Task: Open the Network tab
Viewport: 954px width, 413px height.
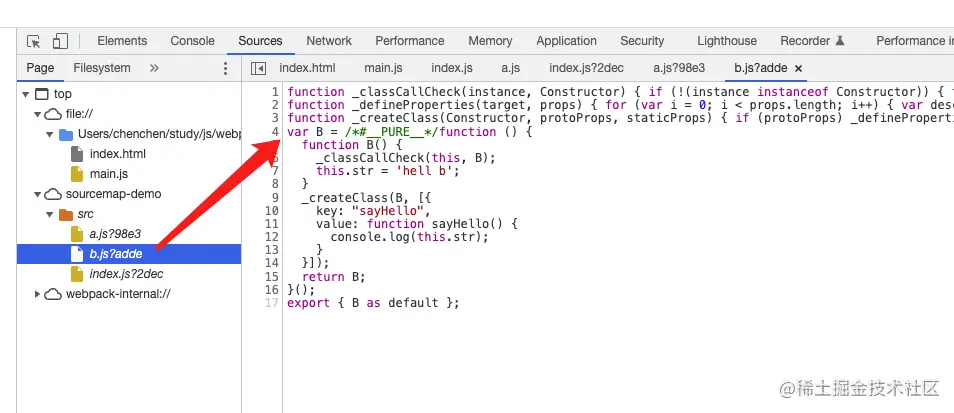Action: coord(329,41)
